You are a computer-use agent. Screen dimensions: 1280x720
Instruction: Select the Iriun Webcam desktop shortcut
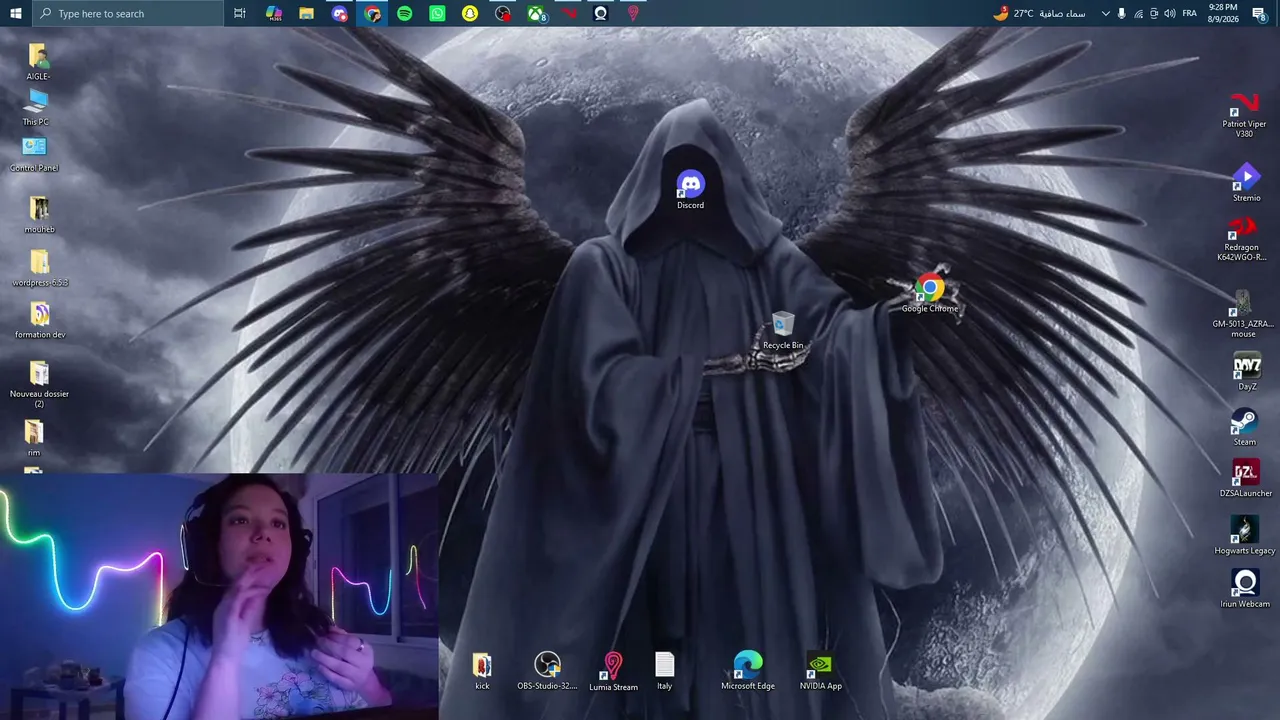tap(1245, 589)
